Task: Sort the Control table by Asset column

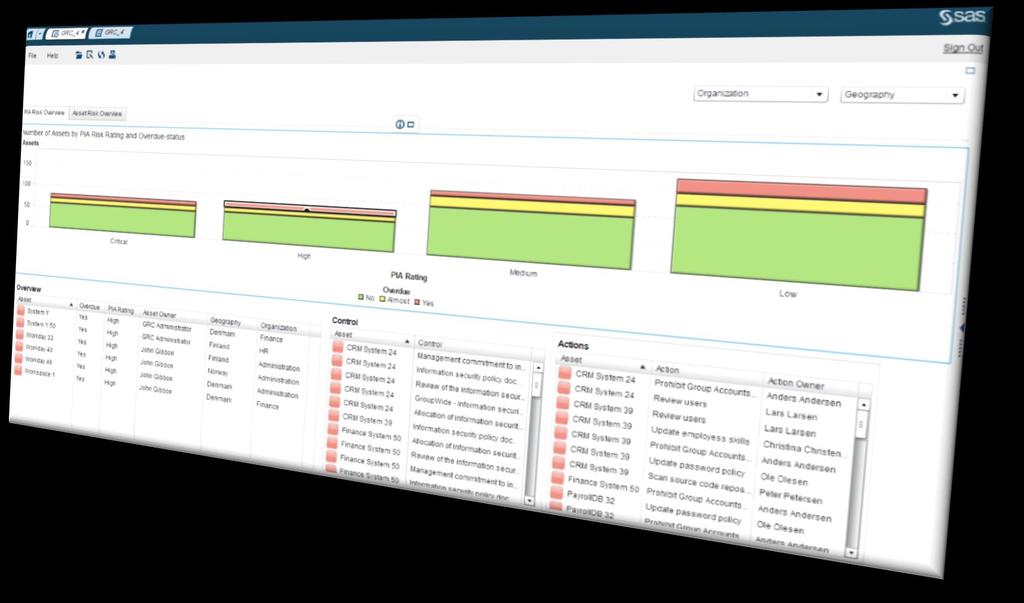Action: click(371, 338)
